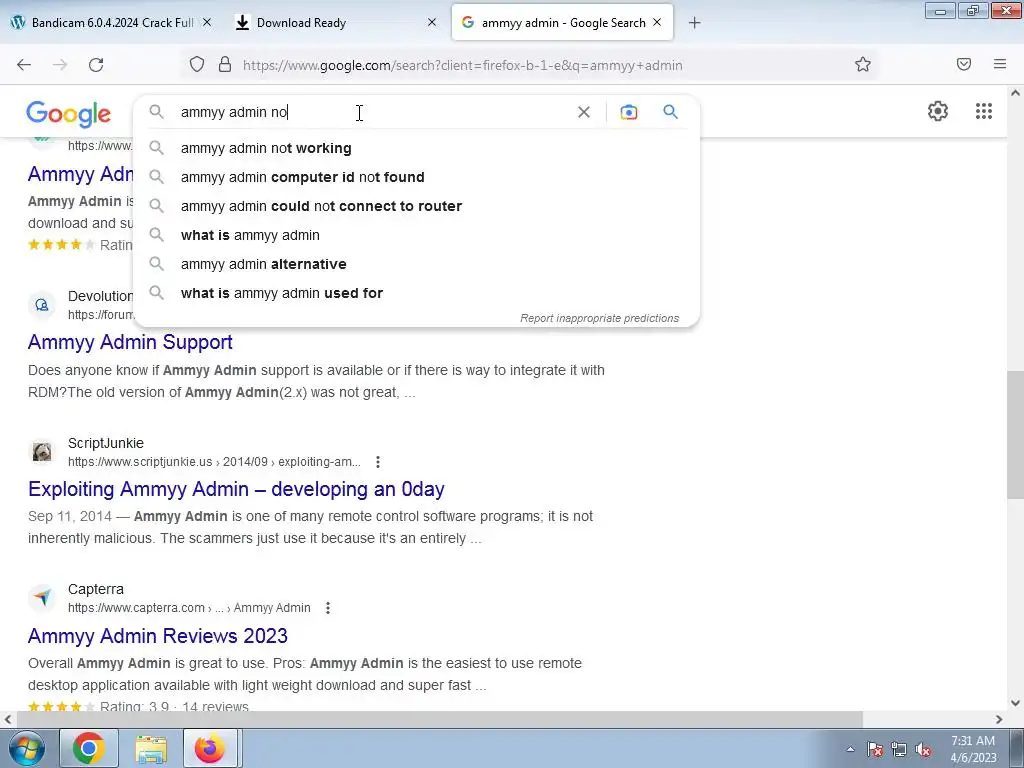Open the tracking protection shield icon
The image size is (1024, 768).
pyautogui.click(x=197, y=65)
